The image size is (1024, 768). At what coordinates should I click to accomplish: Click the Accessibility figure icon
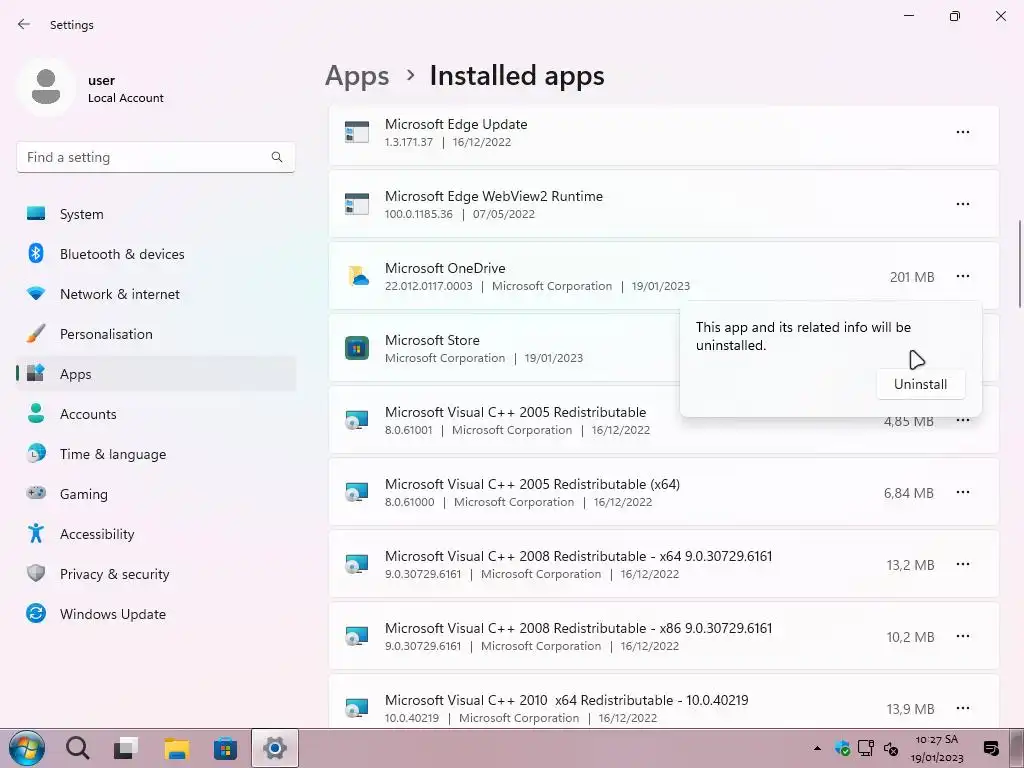(36, 534)
